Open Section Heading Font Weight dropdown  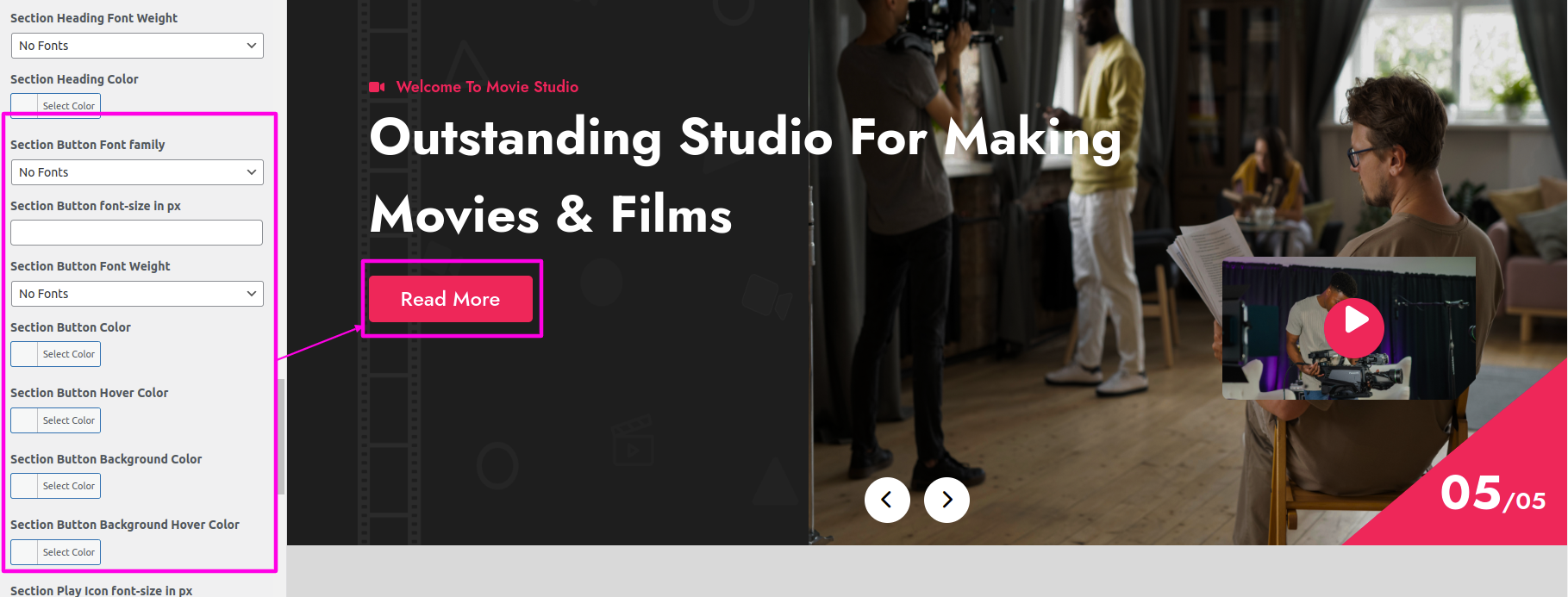137,46
